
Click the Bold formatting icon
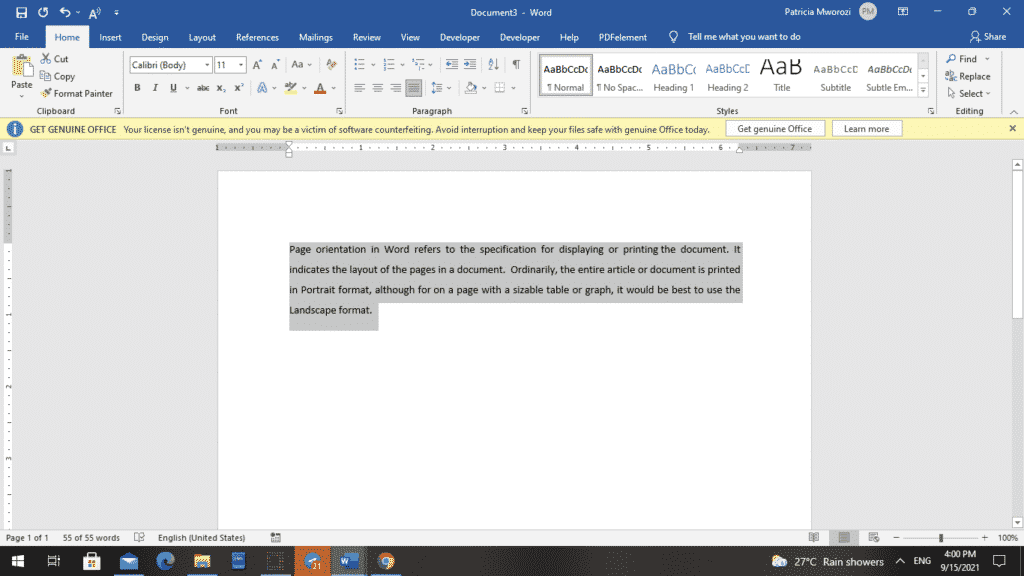pos(137,87)
